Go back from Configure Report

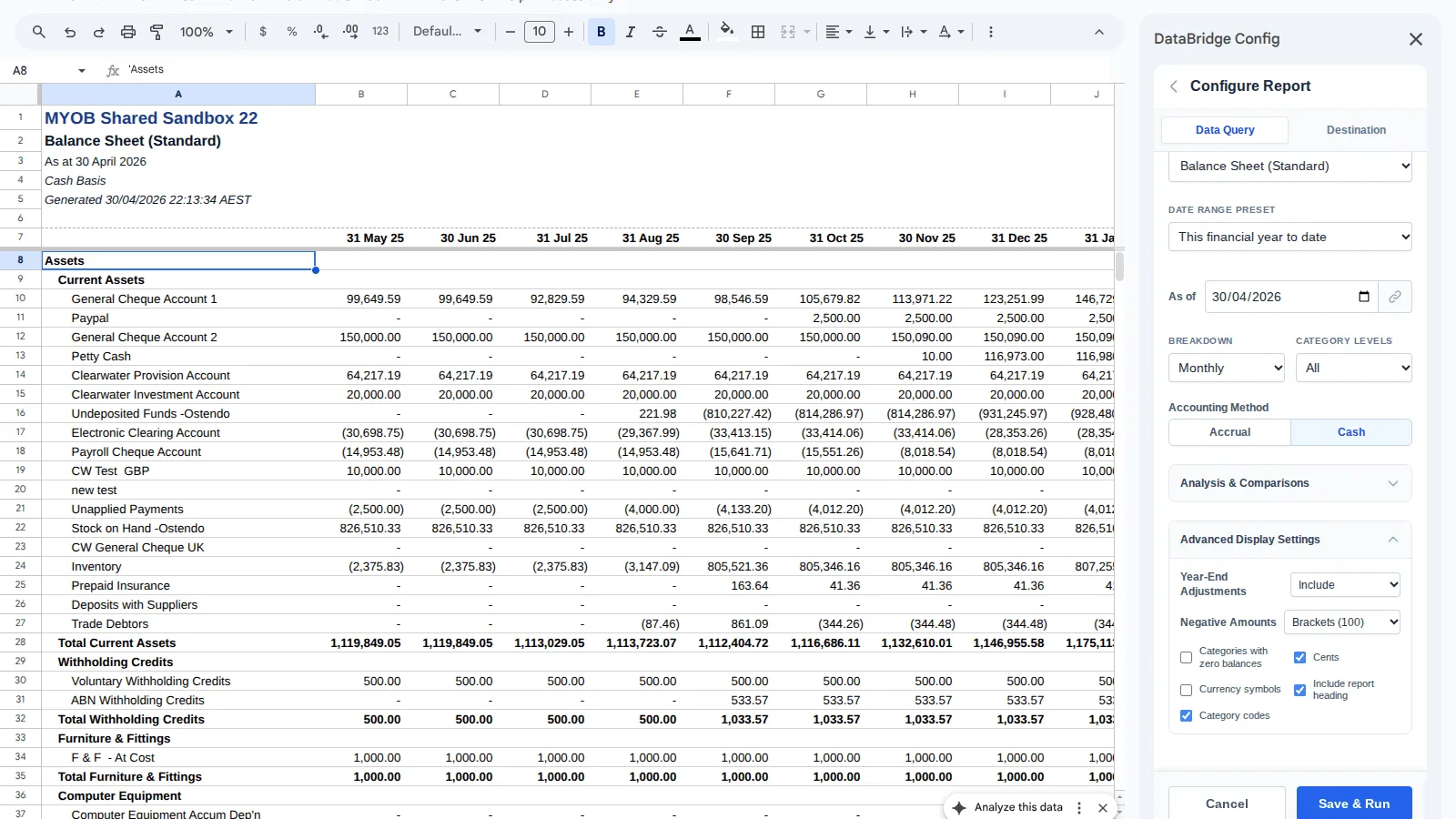coord(1174,86)
